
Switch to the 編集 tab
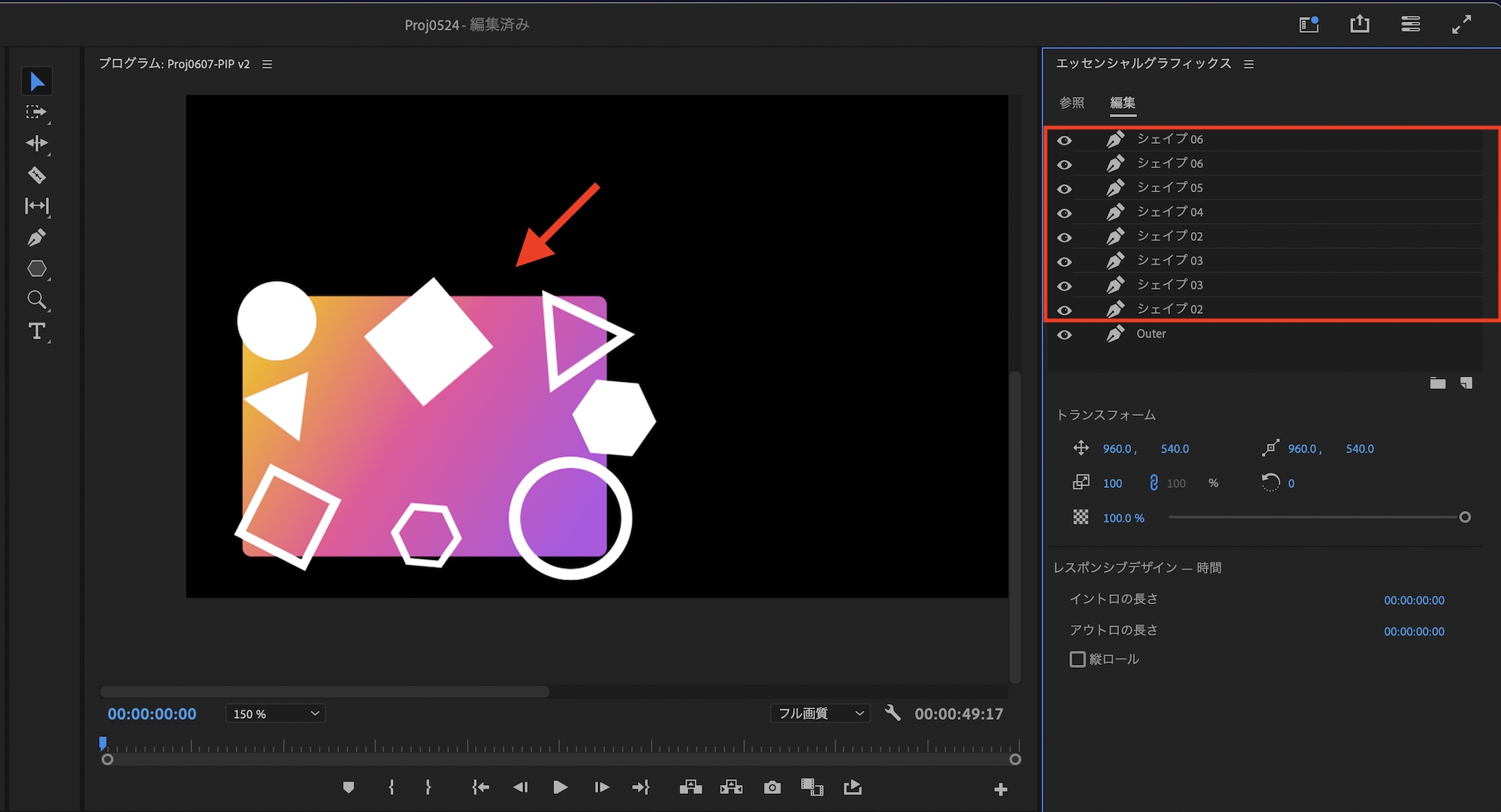point(1123,103)
